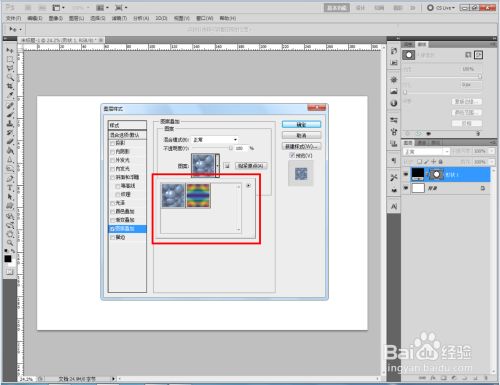Select the Lasso tool

pos(10,69)
